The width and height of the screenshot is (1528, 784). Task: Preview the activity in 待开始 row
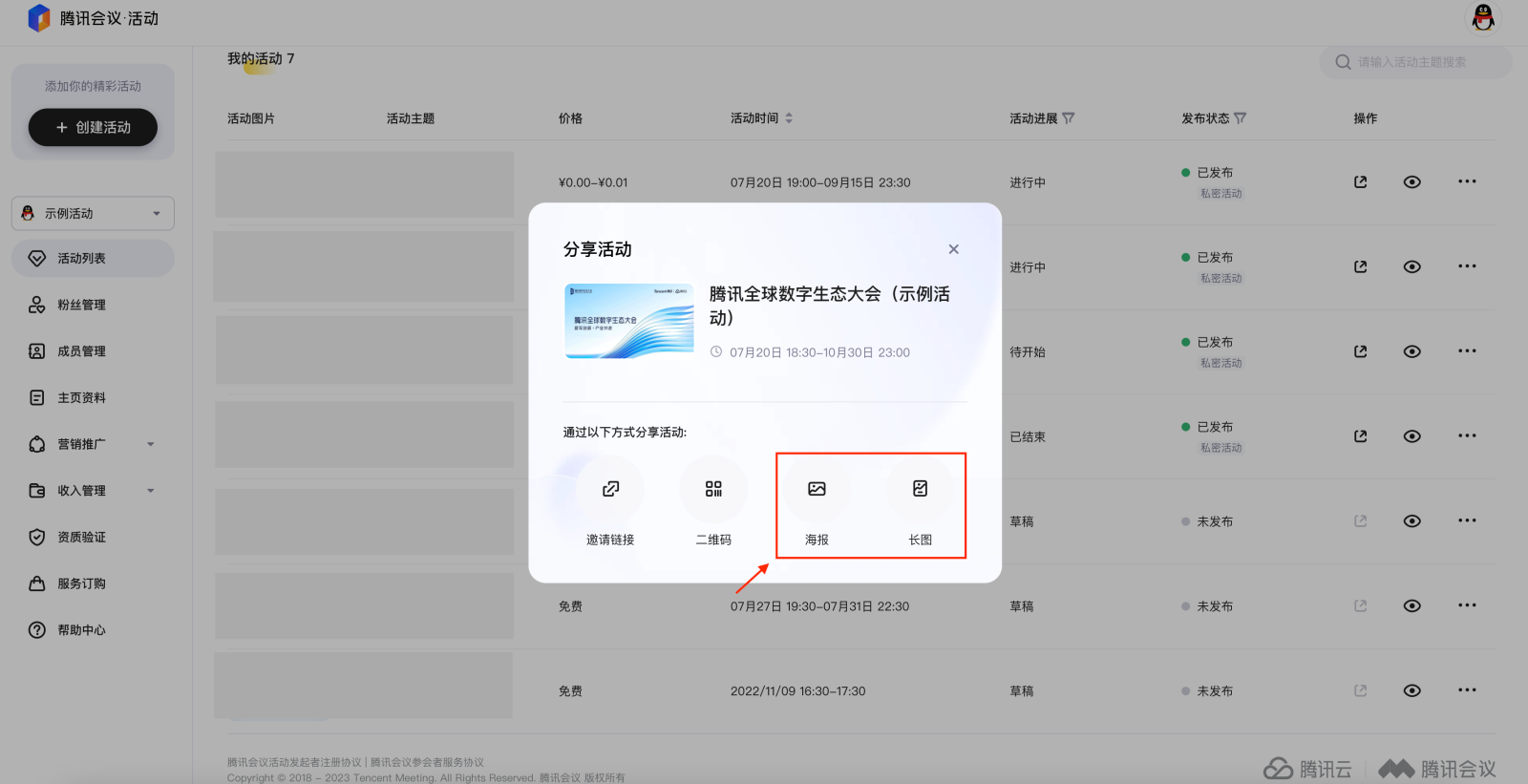pos(1412,351)
